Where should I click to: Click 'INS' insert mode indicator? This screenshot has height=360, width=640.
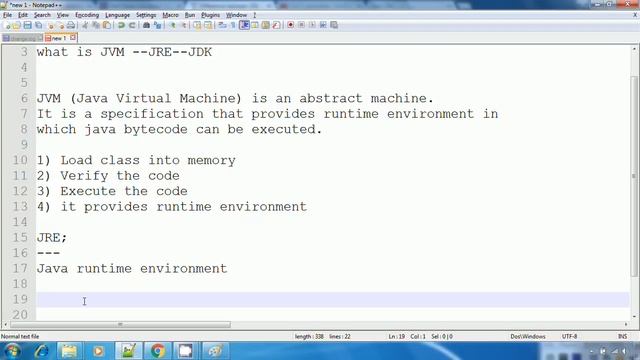click(622, 336)
